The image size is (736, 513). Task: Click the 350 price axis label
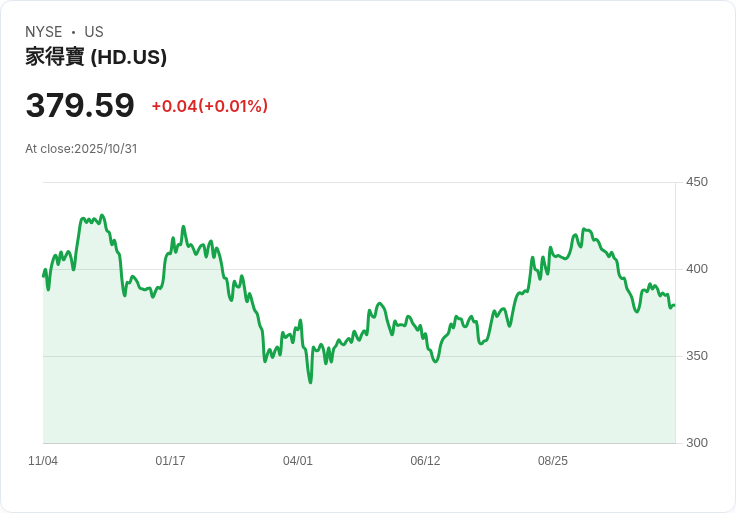(x=697, y=356)
